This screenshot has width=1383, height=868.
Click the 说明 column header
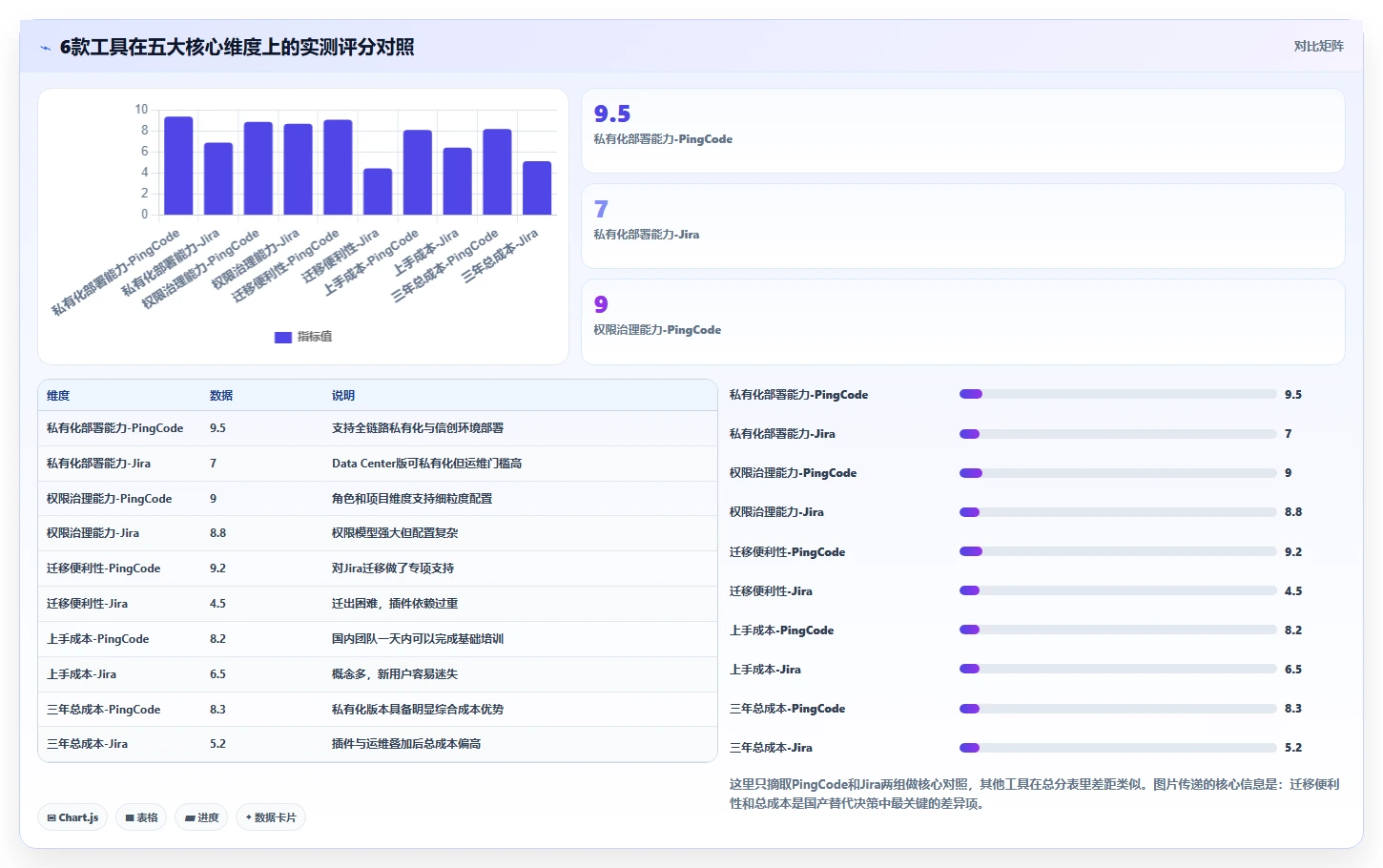tap(343, 396)
